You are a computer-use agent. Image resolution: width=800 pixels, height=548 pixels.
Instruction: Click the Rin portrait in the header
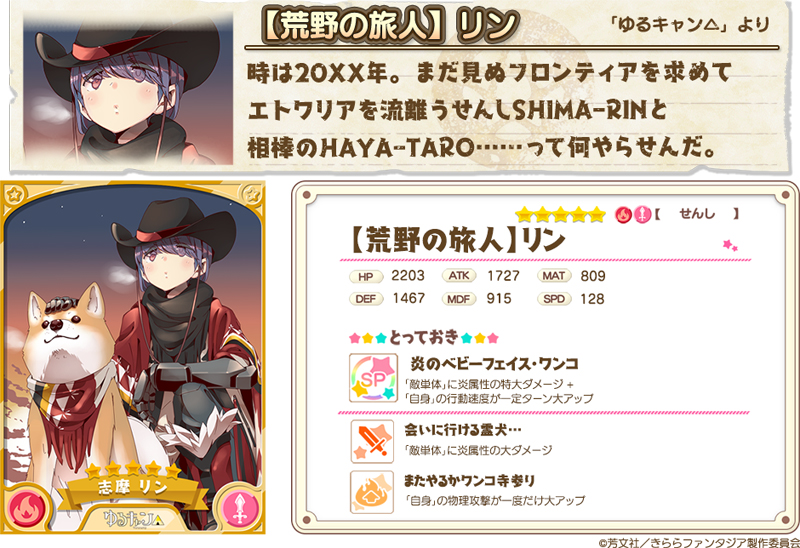click(129, 89)
